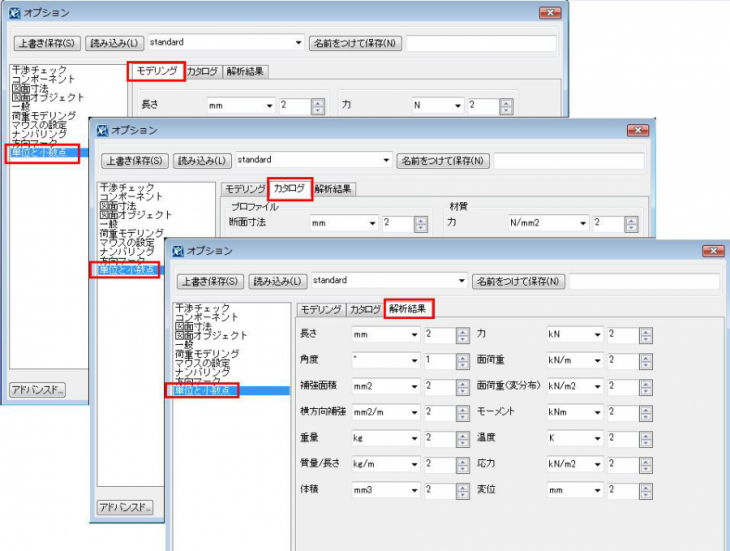Open the 重量 kg unit dropdown
The width and height of the screenshot is (730, 551).
[414, 438]
